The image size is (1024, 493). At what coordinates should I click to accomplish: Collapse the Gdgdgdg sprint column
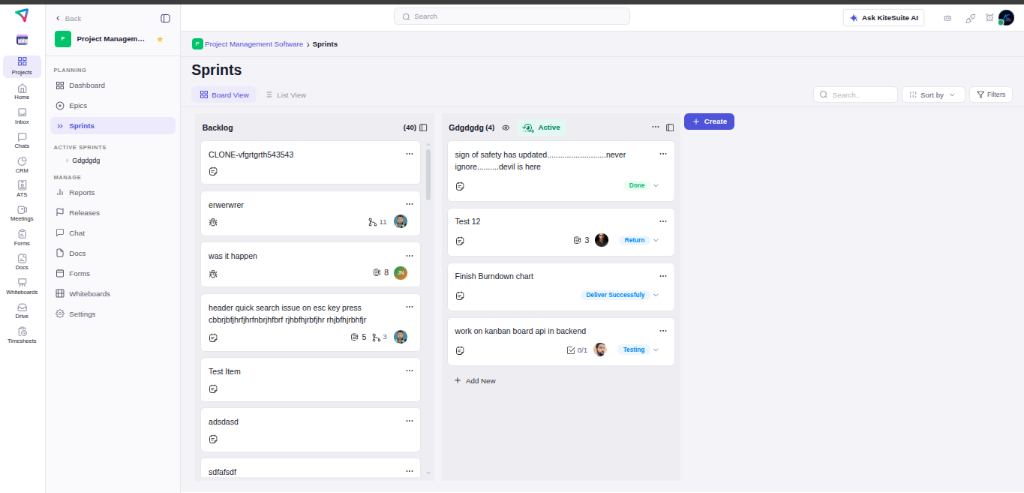670,128
